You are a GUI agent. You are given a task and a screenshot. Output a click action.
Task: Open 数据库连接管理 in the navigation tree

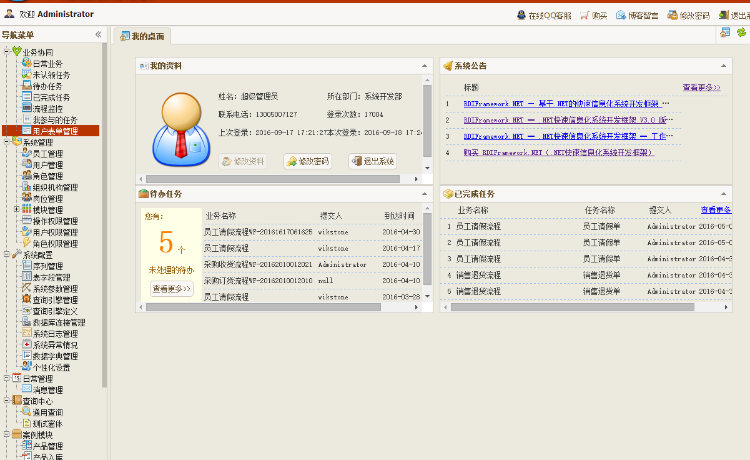[x=59, y=323]
